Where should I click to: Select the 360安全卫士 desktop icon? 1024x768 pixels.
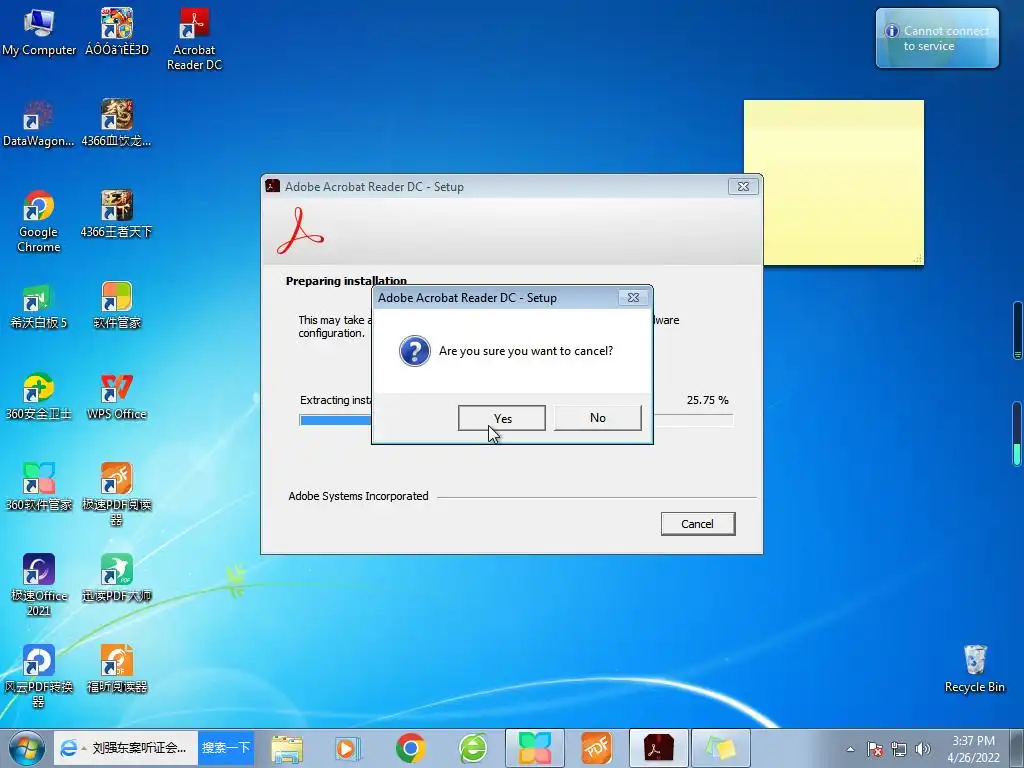coord(39,397)
